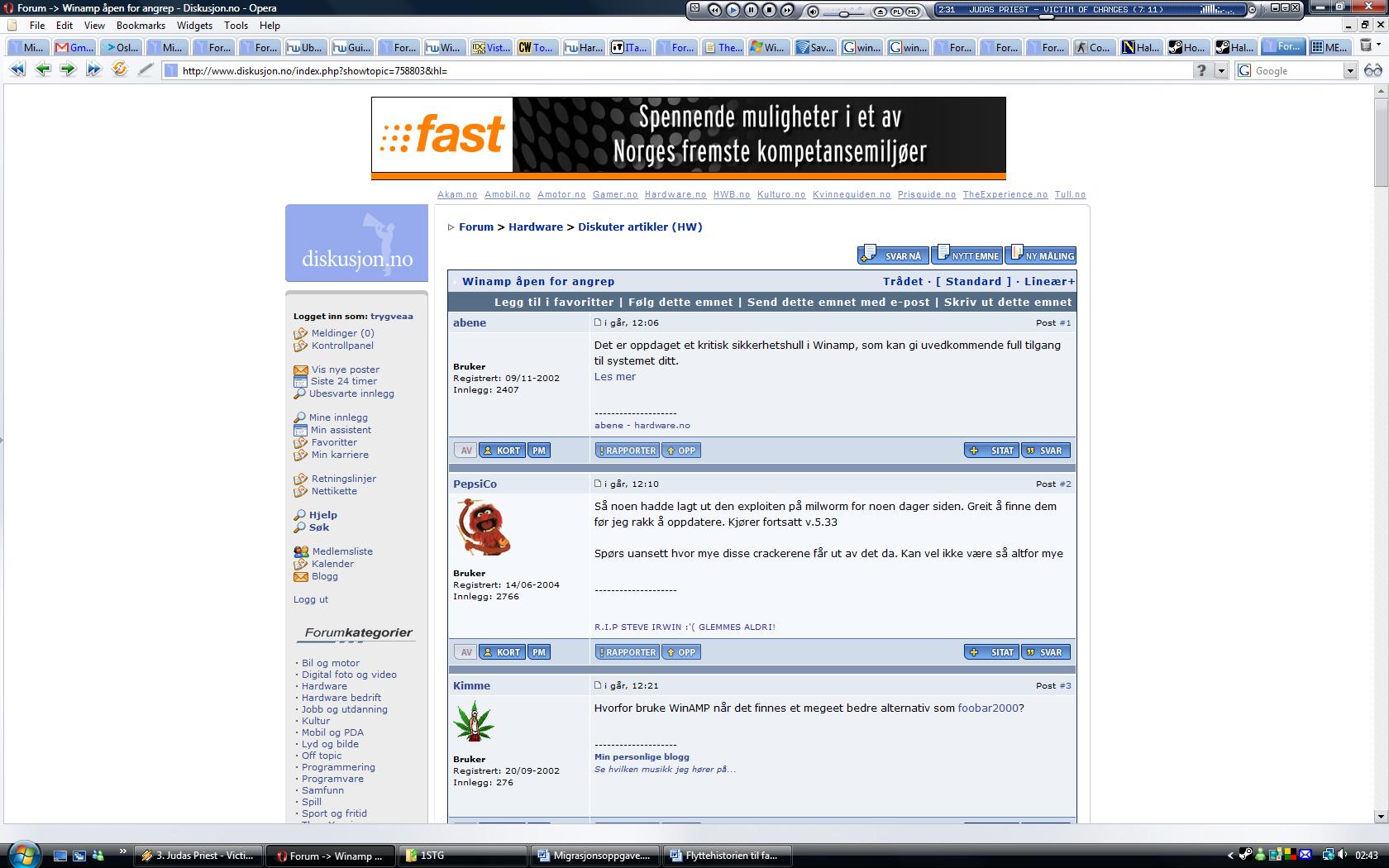Click Opera rewind navigation icon
The width and height of the screenshot is (1389, 868).
pos(17,69)
